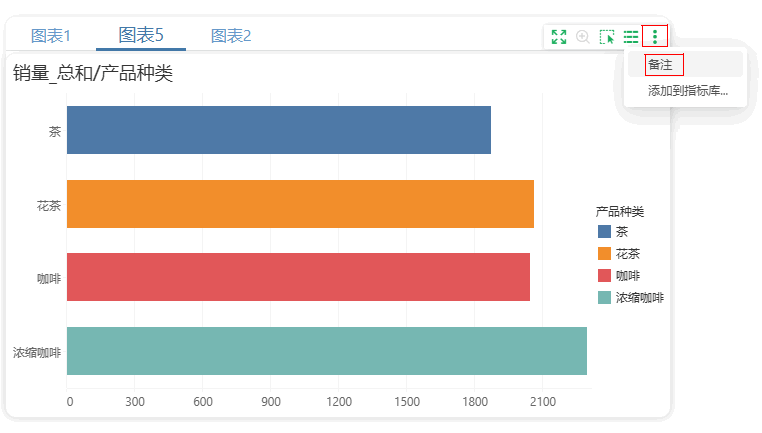Open the three-dot more options menu

point(655,36)
